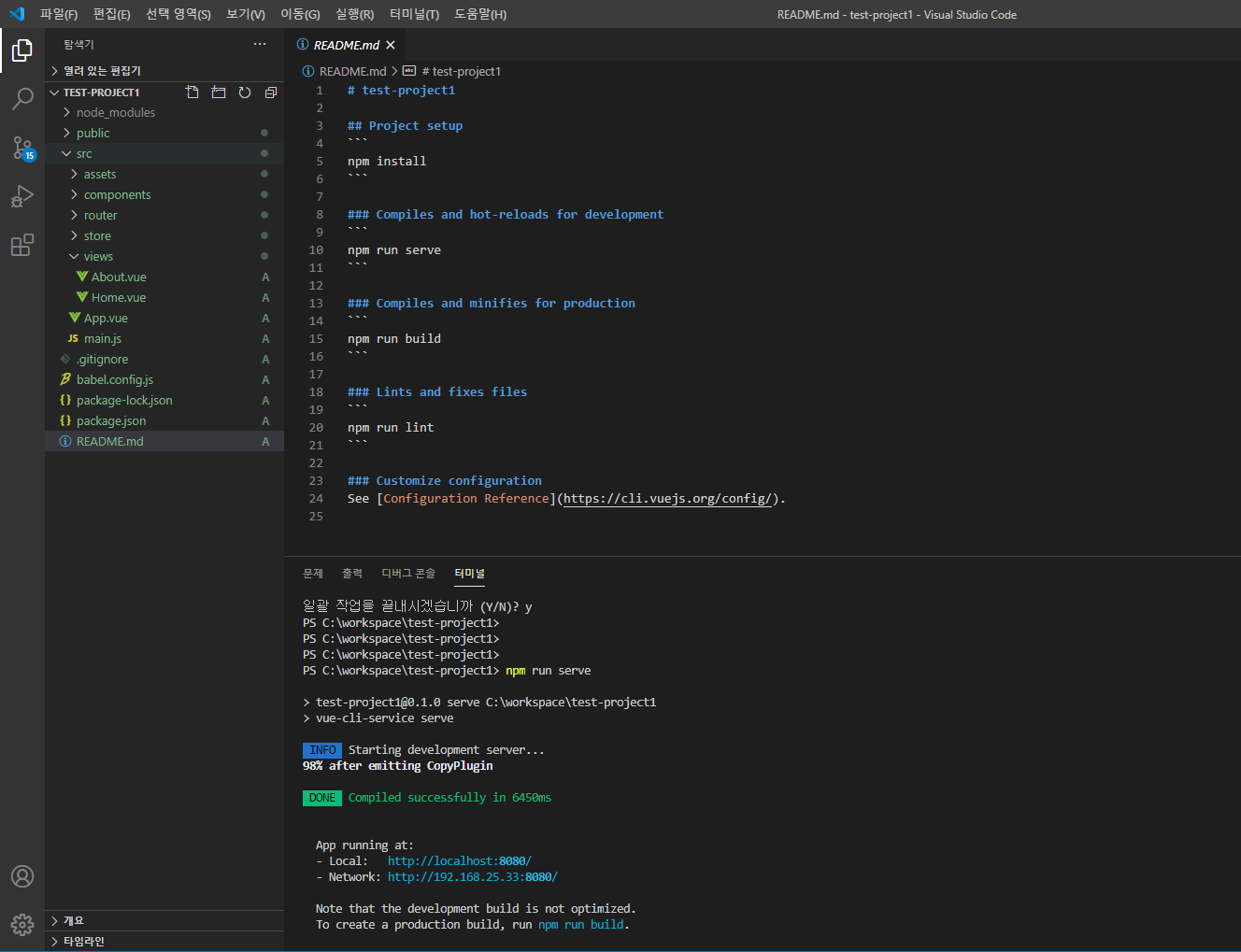Viewport: 1241px width, 952px height.
Task: Expand the 열려 있는 편집기 section
Action: [x=164, y=71]
